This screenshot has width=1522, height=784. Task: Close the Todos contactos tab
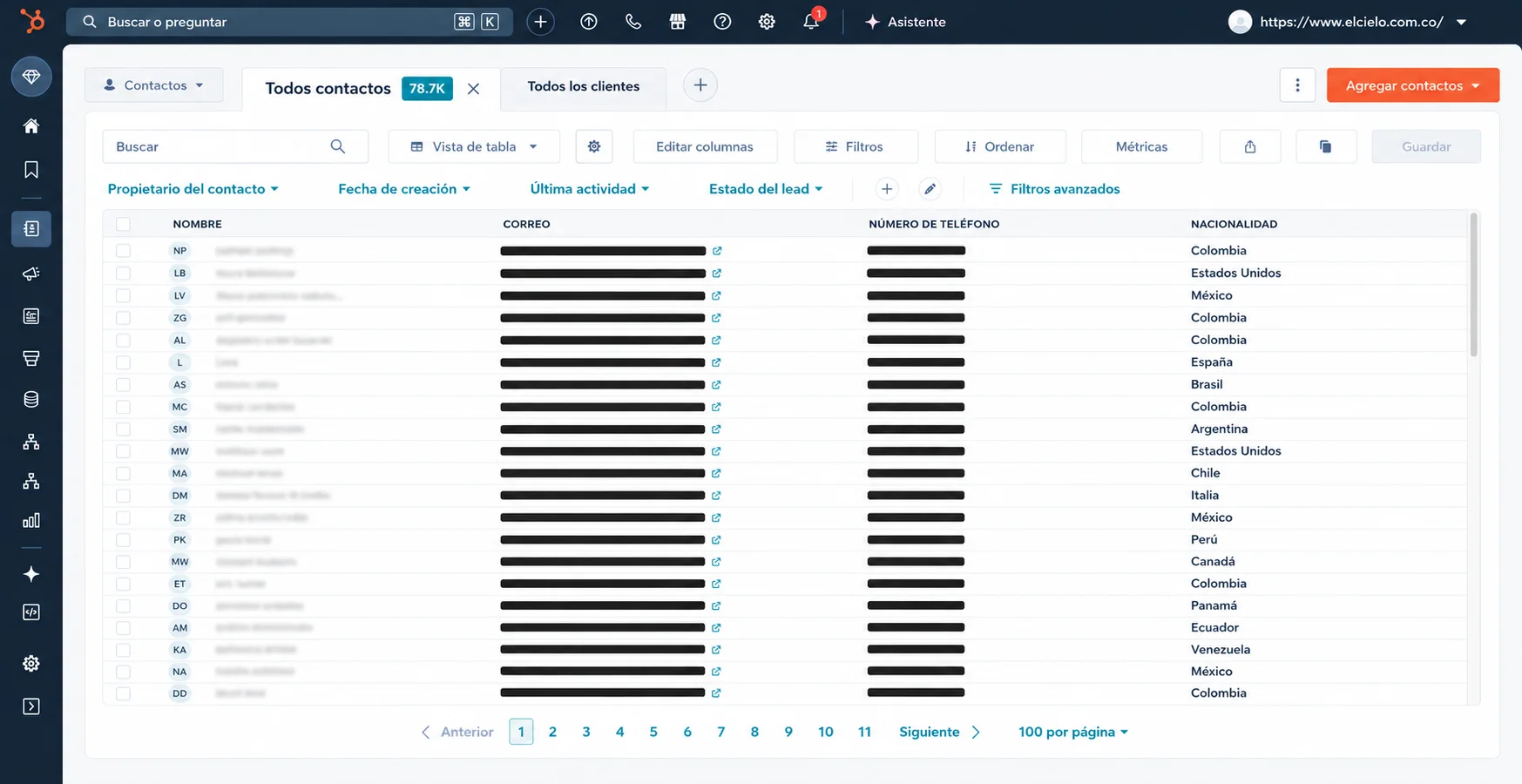(x=473, y=89)
